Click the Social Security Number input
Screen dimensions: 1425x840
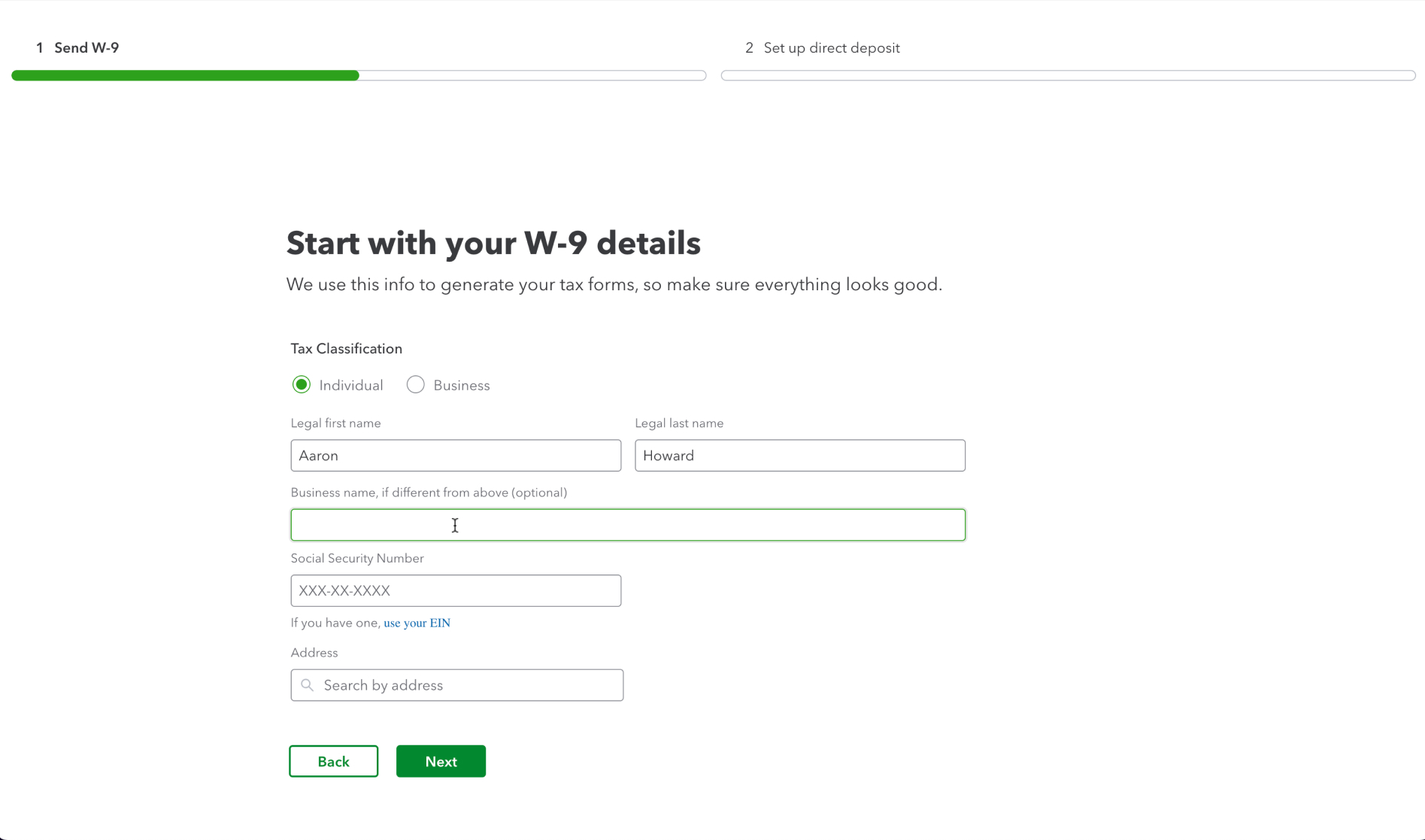pyautogui.click(x=456, y=591)
